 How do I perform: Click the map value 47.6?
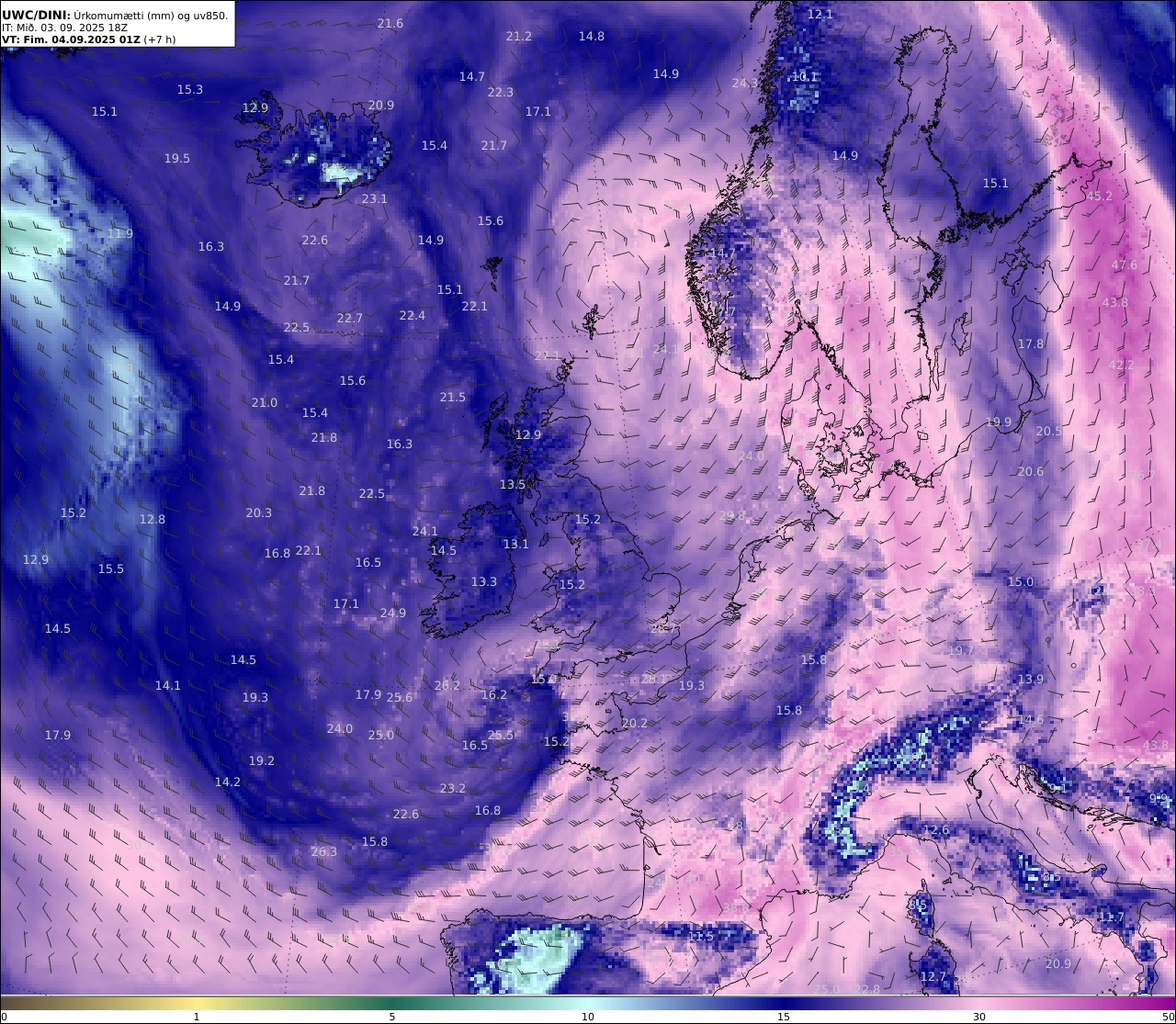(x=1125, y=264)
